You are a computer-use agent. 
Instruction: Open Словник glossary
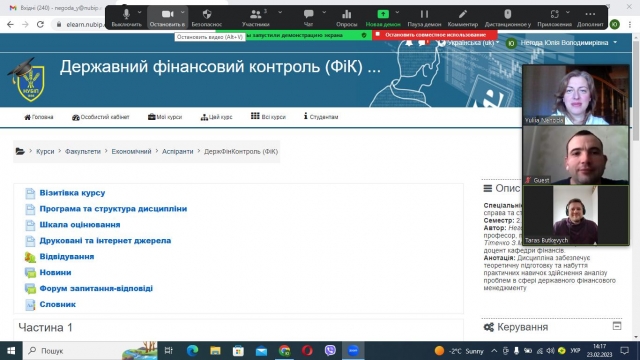58,304
